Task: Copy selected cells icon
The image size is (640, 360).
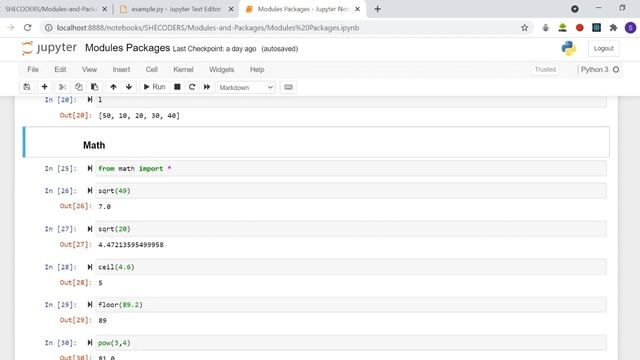Action: (78, 87)
